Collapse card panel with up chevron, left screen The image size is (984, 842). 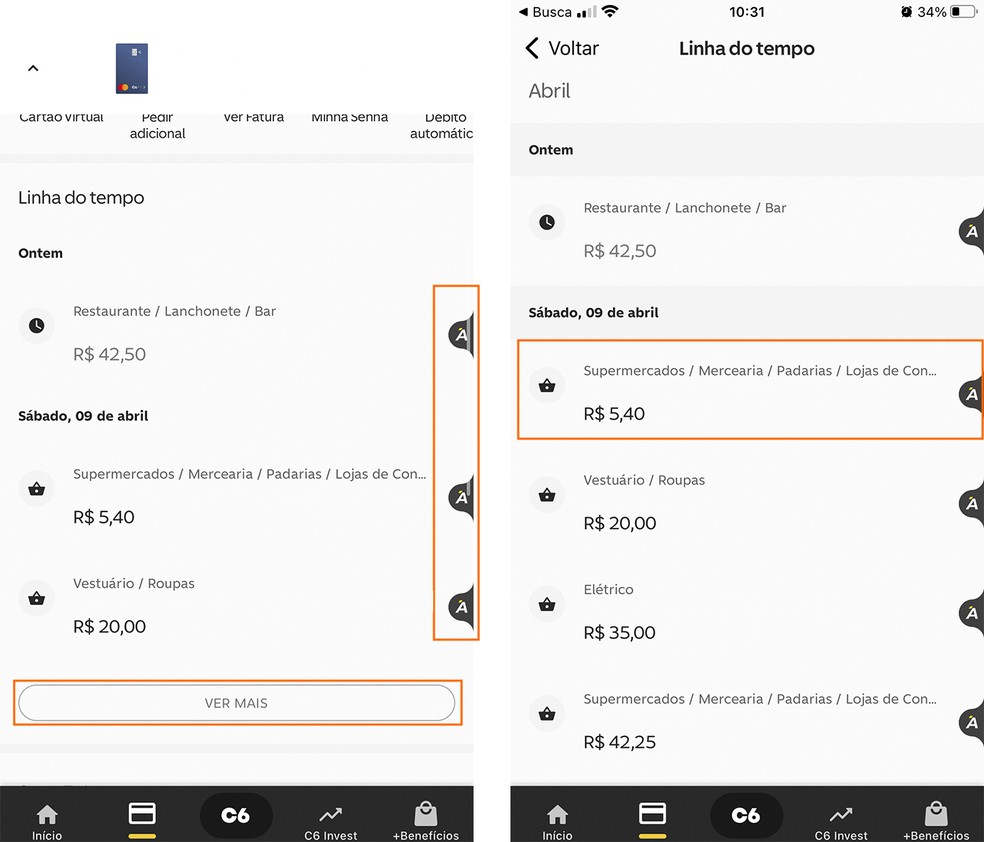click(x=33, y=68)
